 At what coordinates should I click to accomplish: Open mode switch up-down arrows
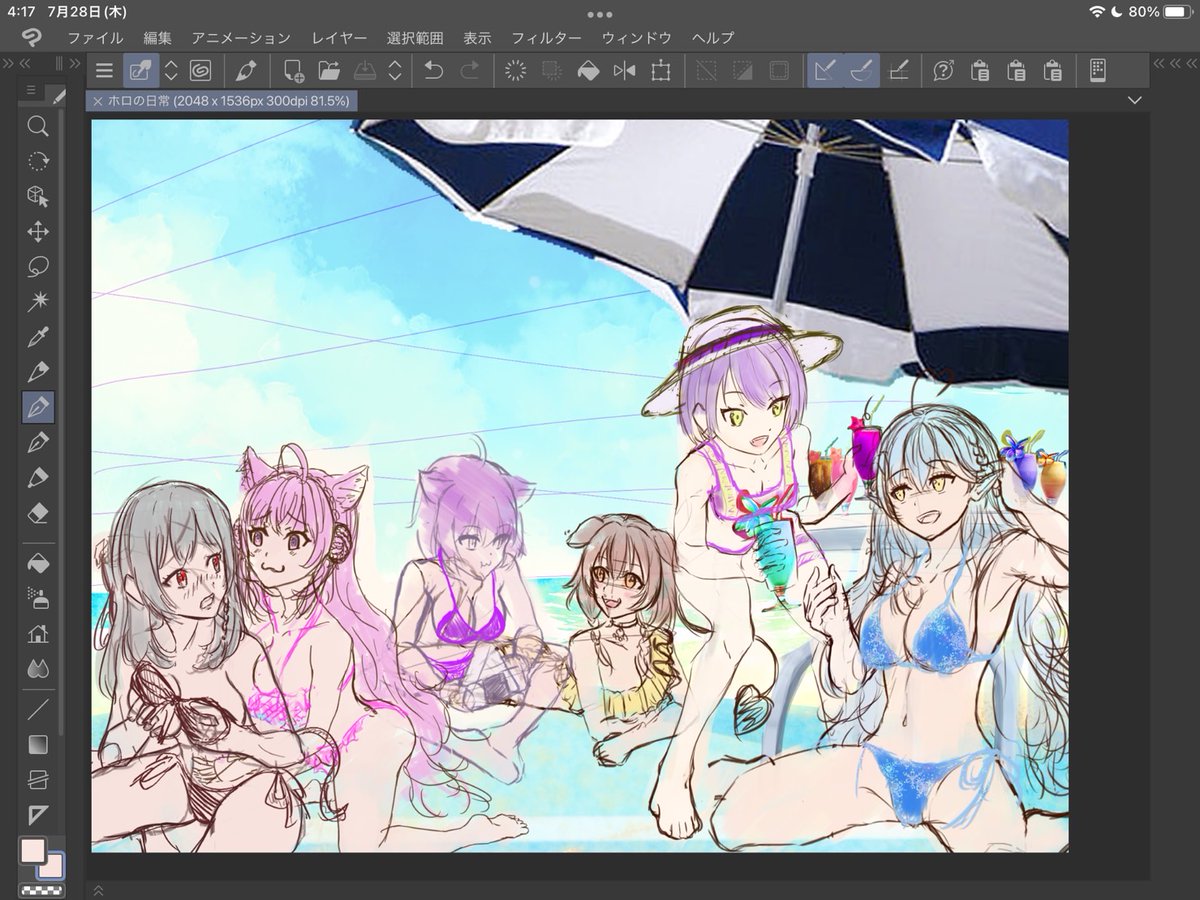click(x=170, y=70)
